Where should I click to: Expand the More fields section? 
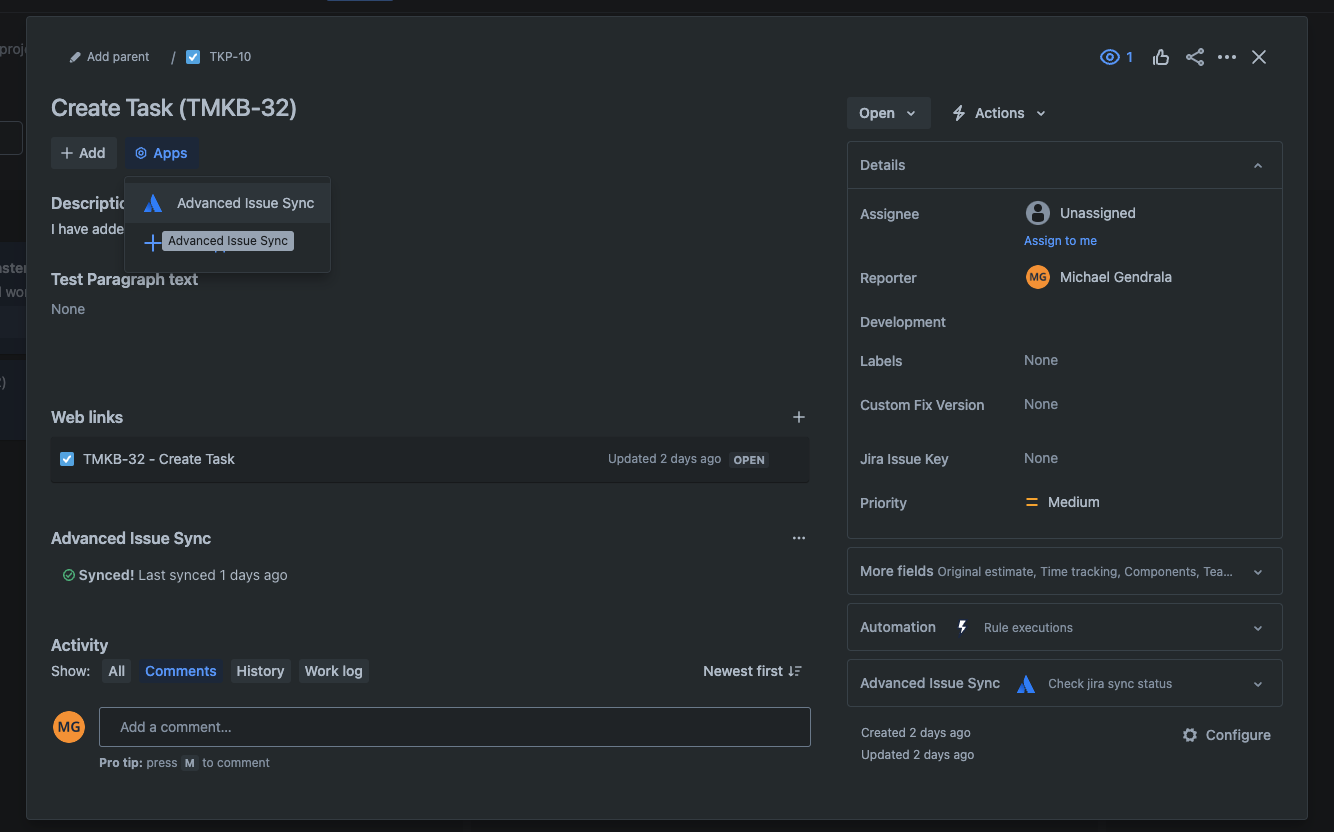click(1258, 572)
